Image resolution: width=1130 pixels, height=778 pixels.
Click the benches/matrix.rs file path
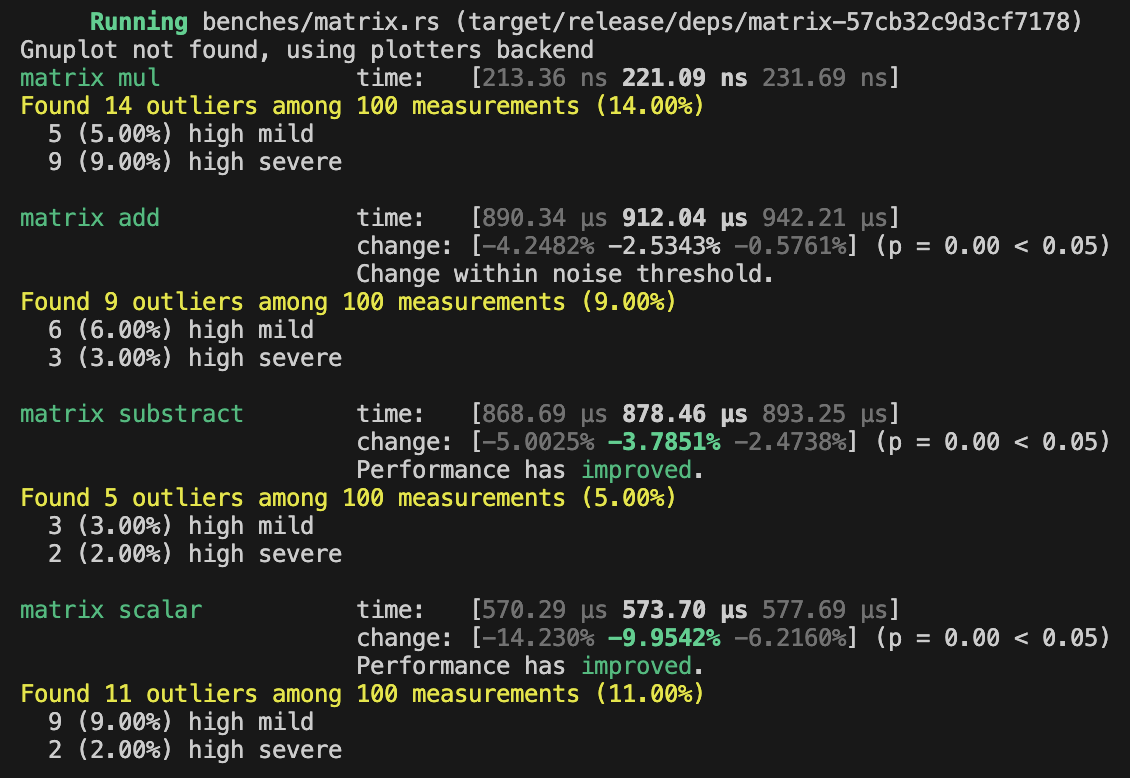click(300, 21)
